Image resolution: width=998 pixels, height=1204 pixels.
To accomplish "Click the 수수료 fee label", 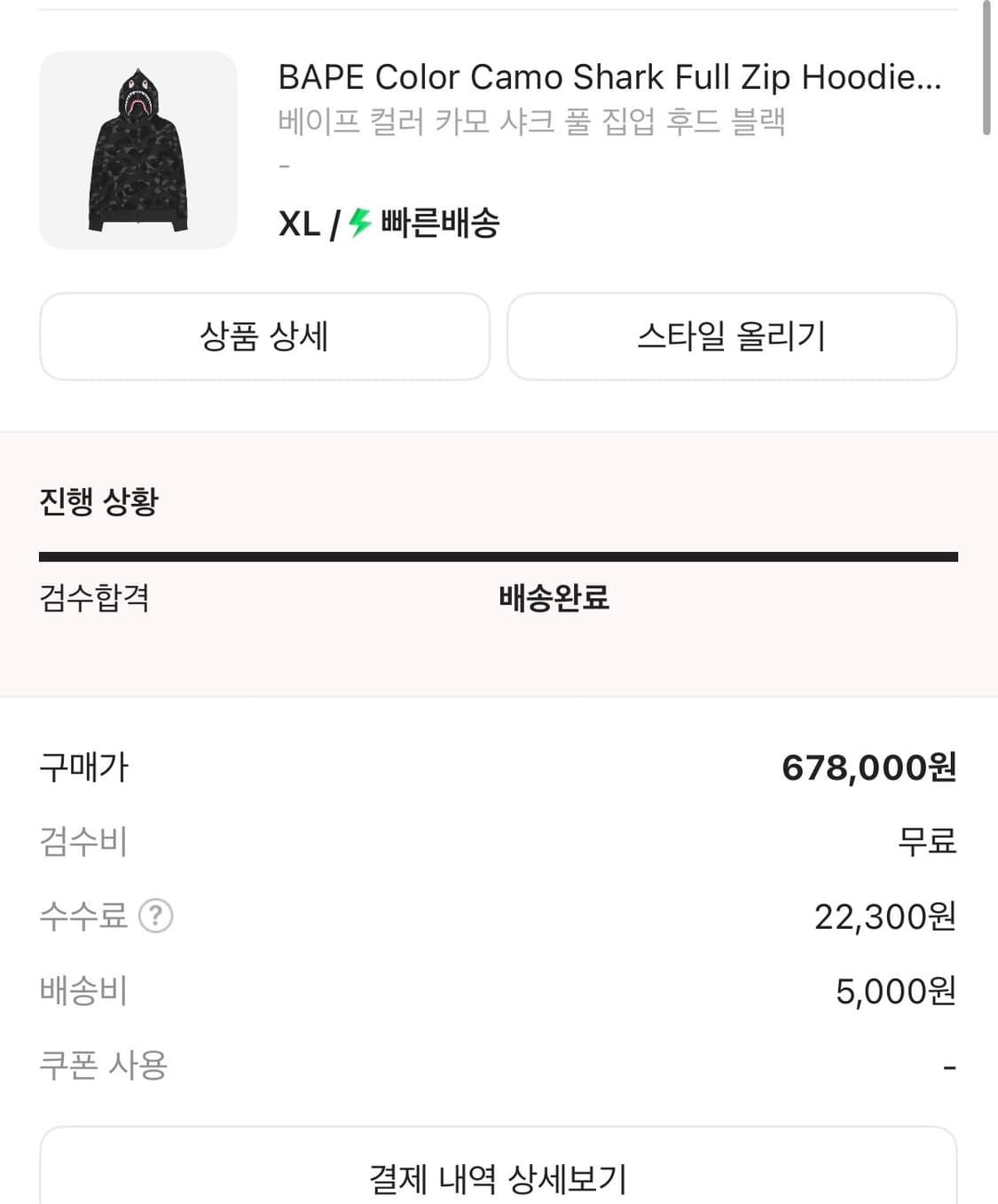I will pos(83,916).
